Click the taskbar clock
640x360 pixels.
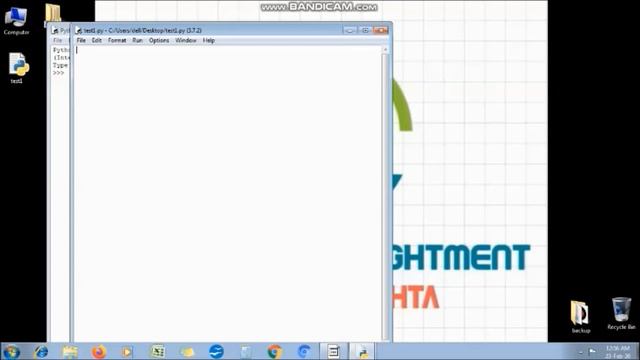click(x=617, y=352)
